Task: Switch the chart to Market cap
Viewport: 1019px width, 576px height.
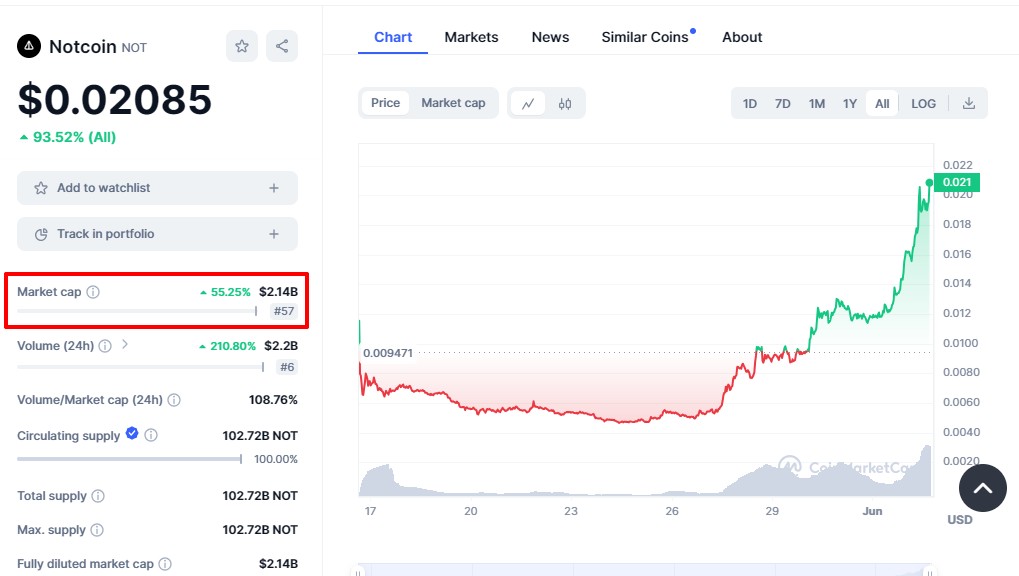Action: (x=453, y=103)
